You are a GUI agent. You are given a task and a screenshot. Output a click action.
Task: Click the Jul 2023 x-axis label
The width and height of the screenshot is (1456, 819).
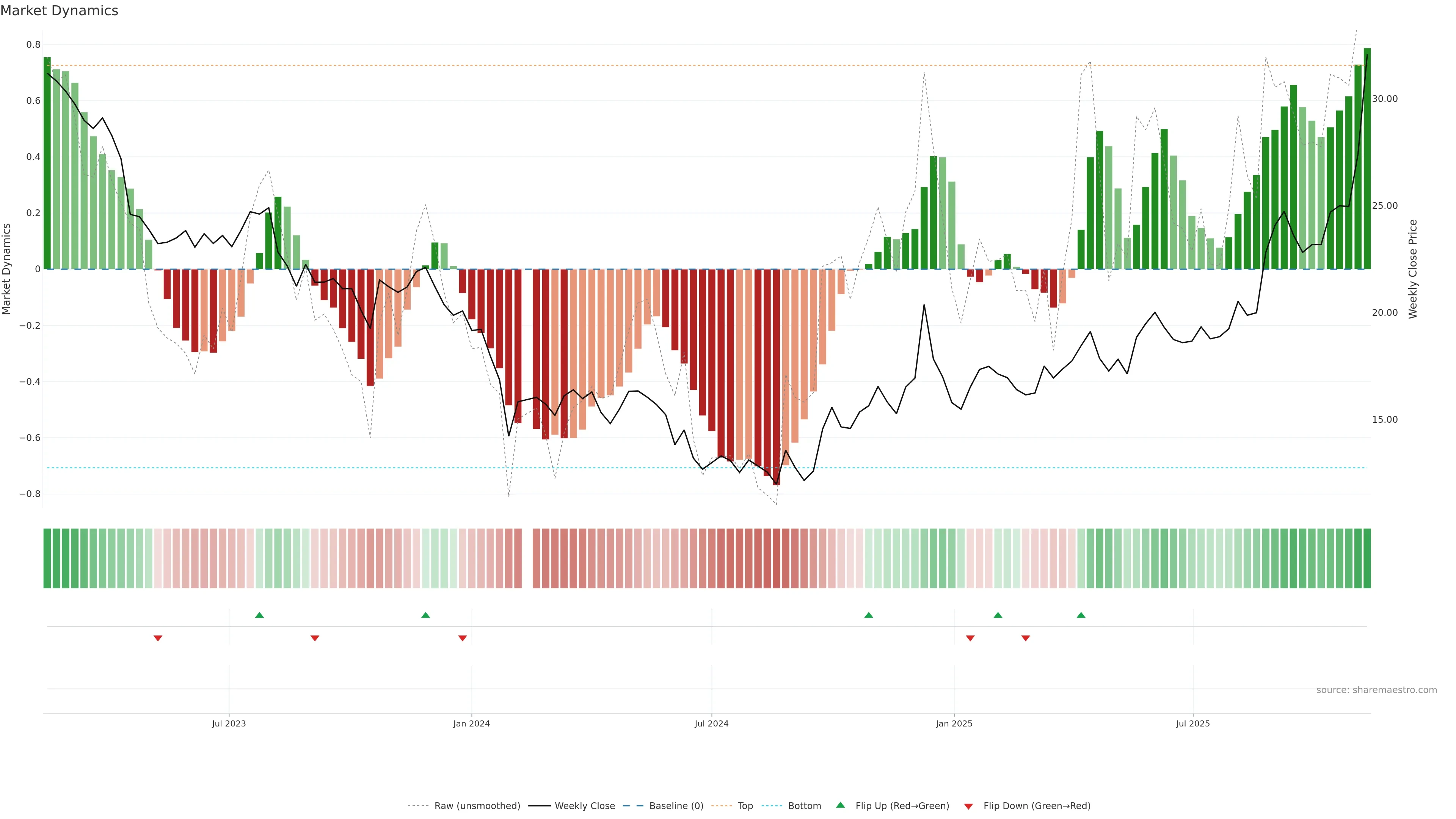click(x=229, y=723)
